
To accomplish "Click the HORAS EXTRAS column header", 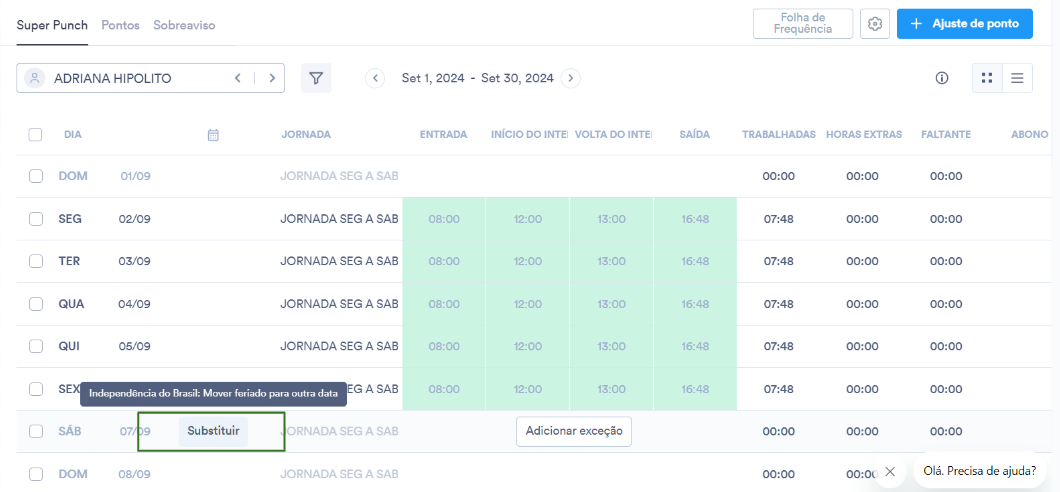I will click(864, 134).
